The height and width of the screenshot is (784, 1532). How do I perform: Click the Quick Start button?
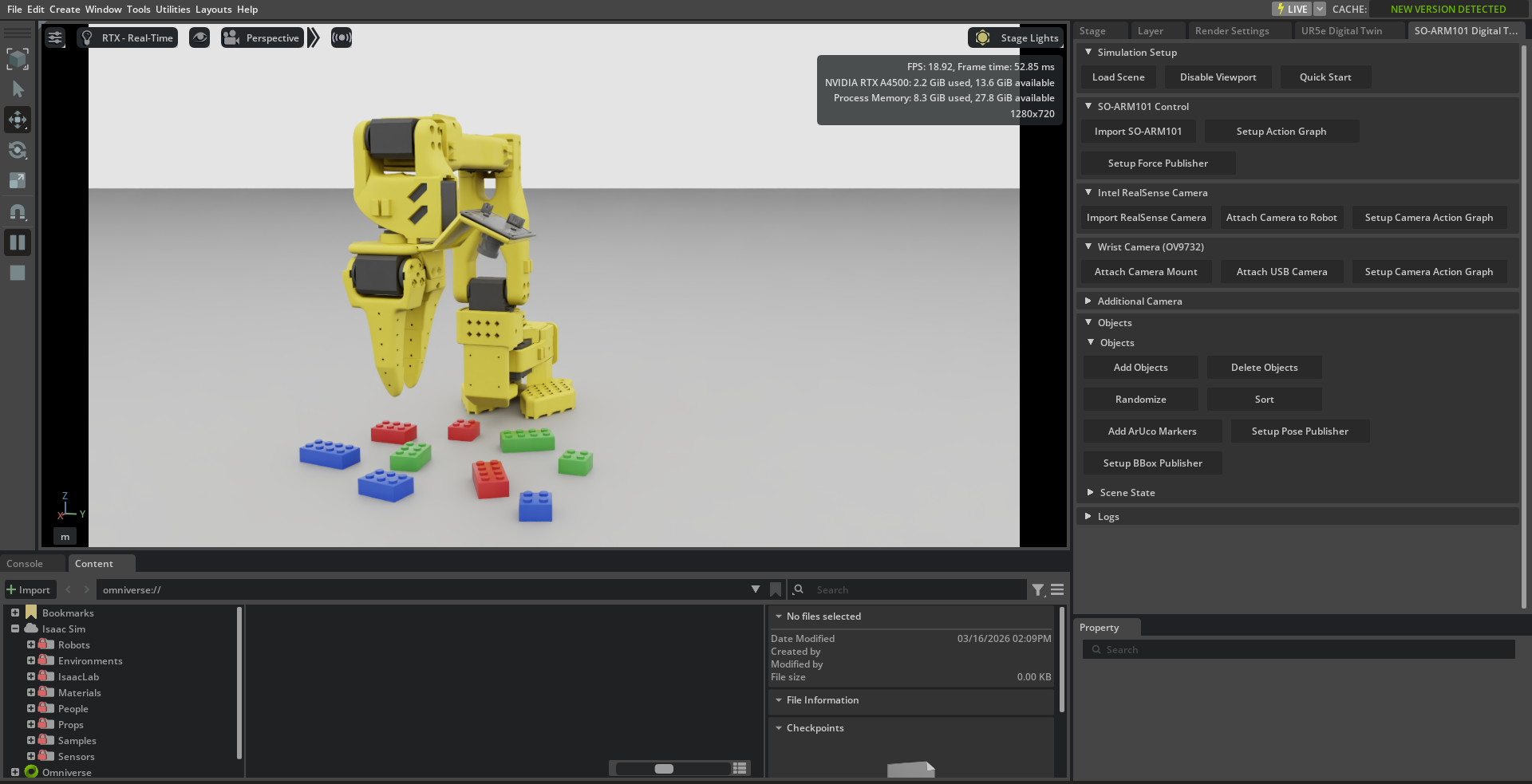1325,77
